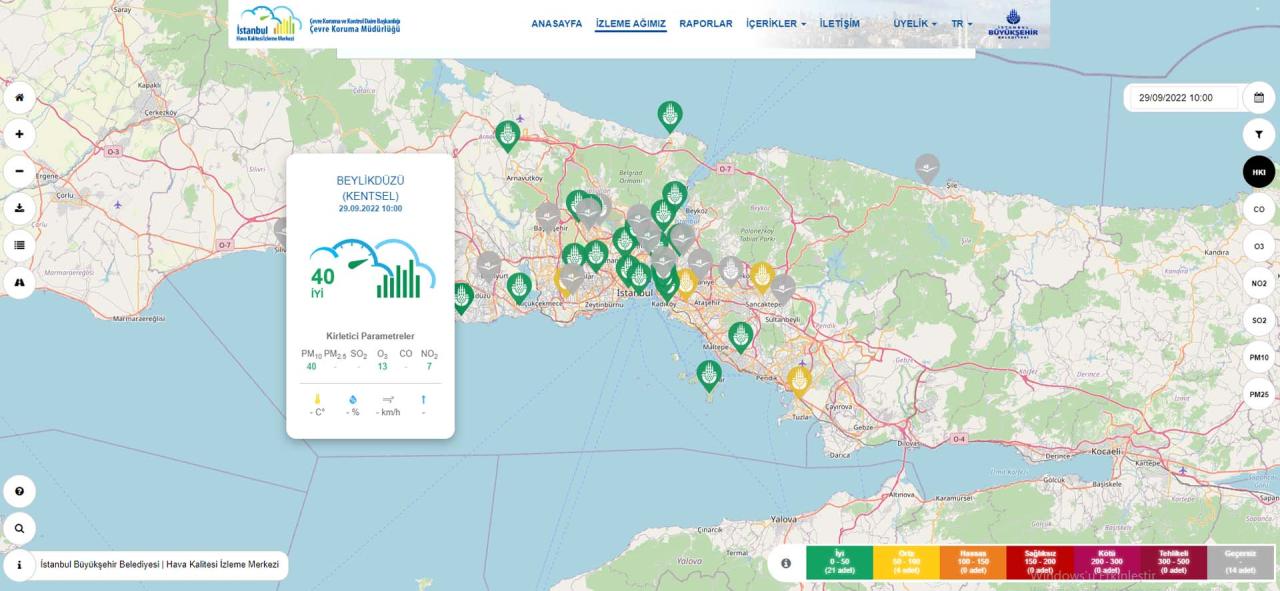Image resolution: width=1280 pixels, height=591 pixels.
Task: Switch map to the CO pollutant
Action: 1259,209
